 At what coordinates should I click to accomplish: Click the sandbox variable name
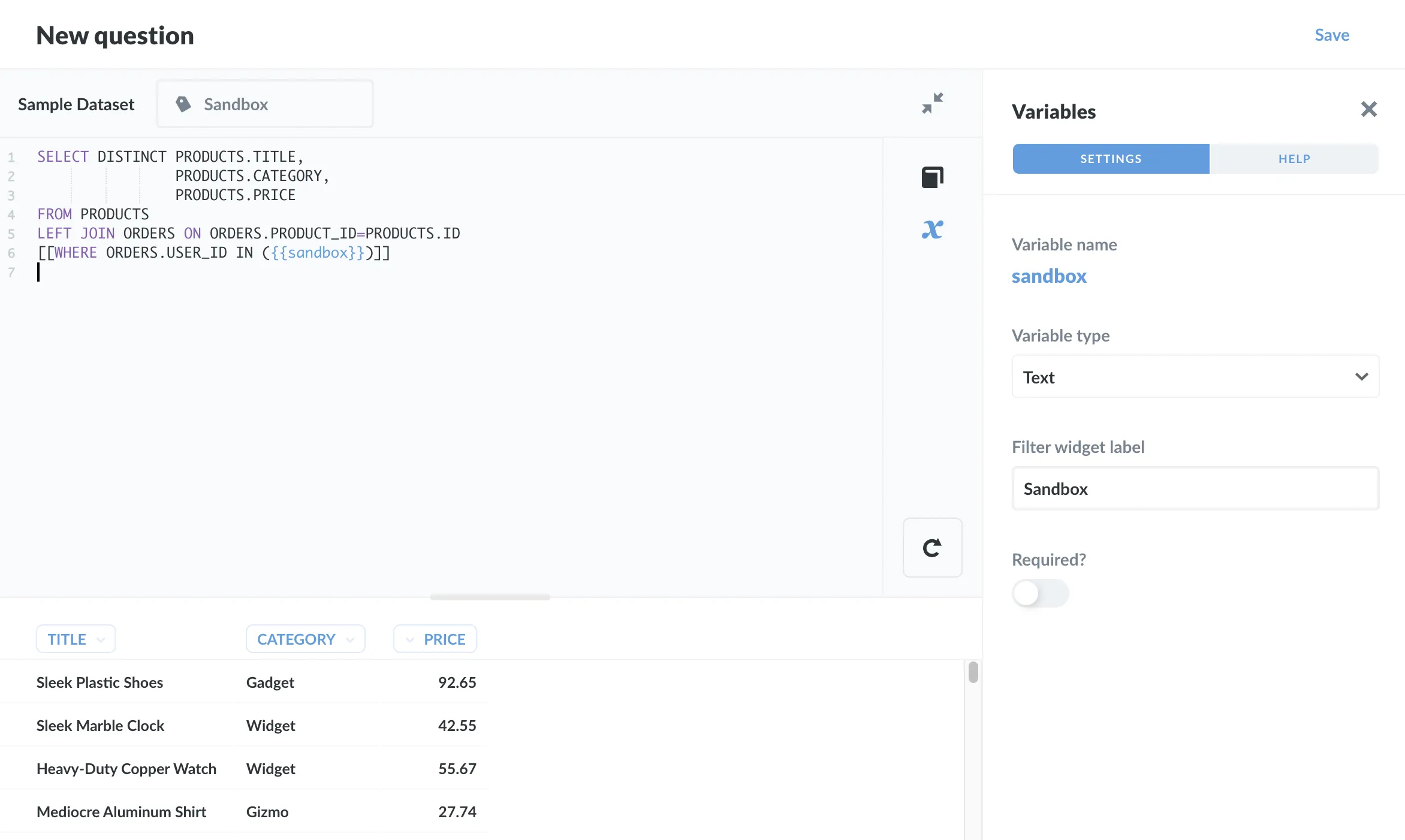(1049, 276)
